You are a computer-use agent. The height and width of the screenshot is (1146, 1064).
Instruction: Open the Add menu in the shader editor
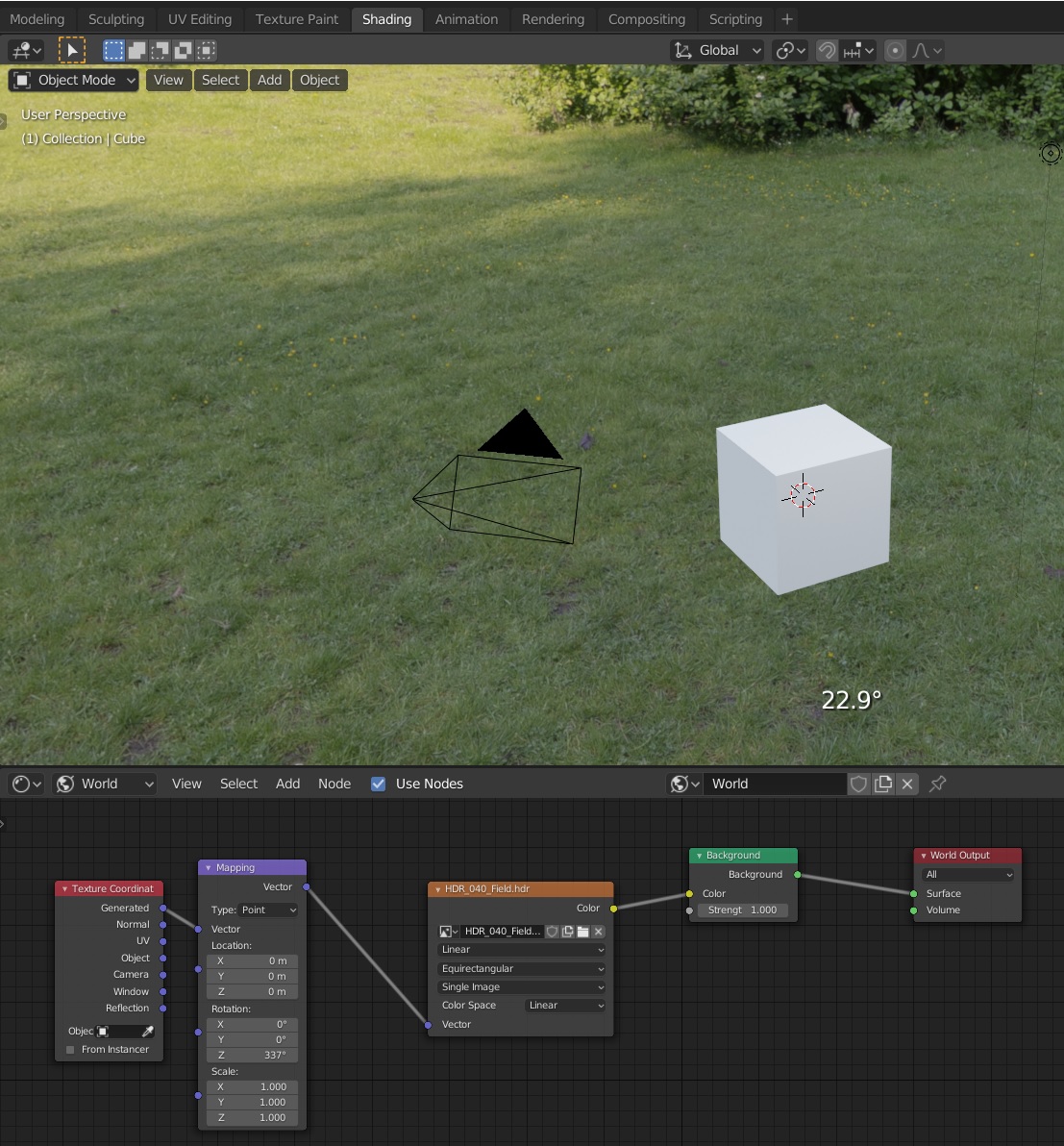coord(287,784)
